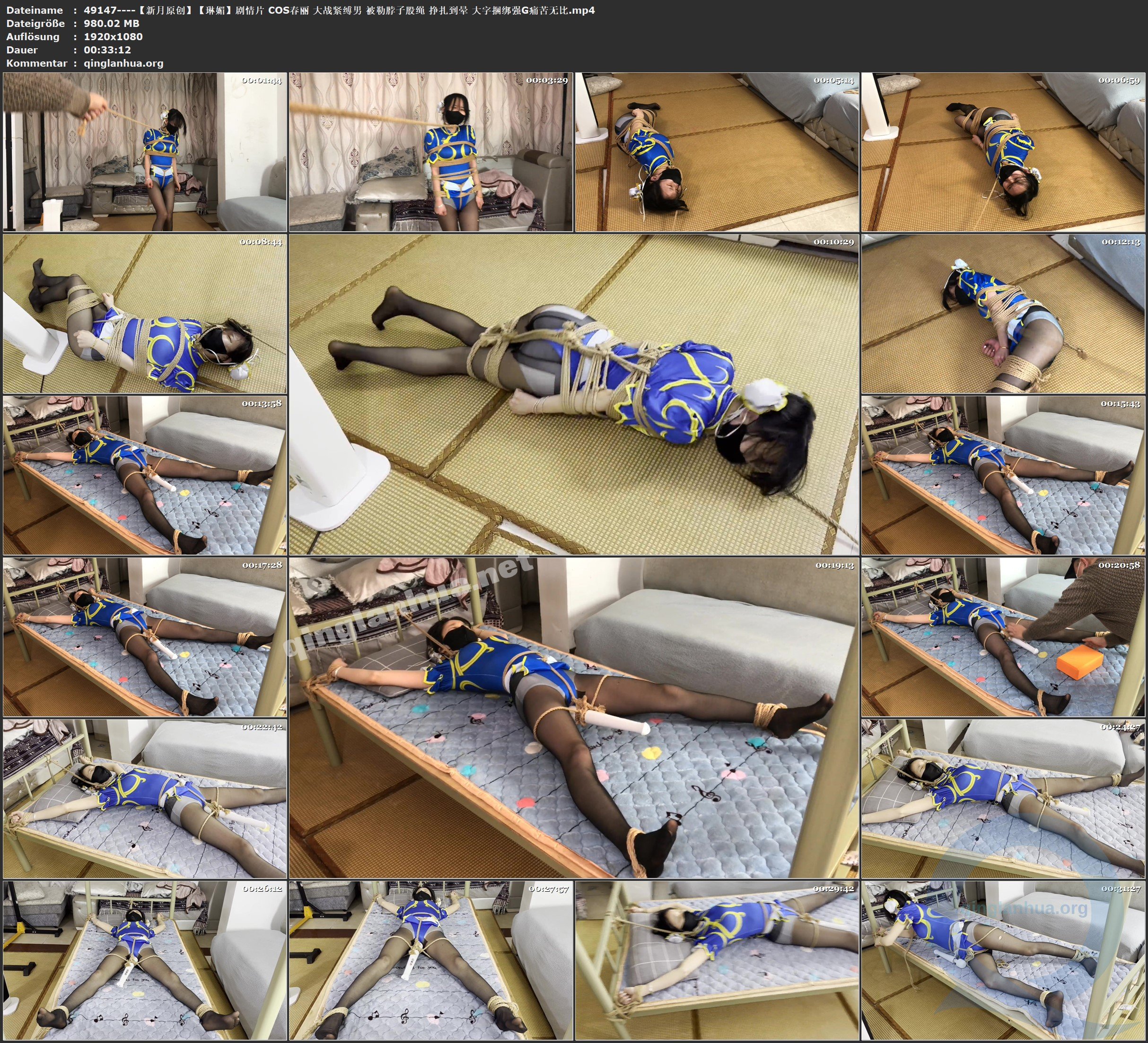
Task: Click the frame with timestamp 00:22:42
Action: point(145,798)
